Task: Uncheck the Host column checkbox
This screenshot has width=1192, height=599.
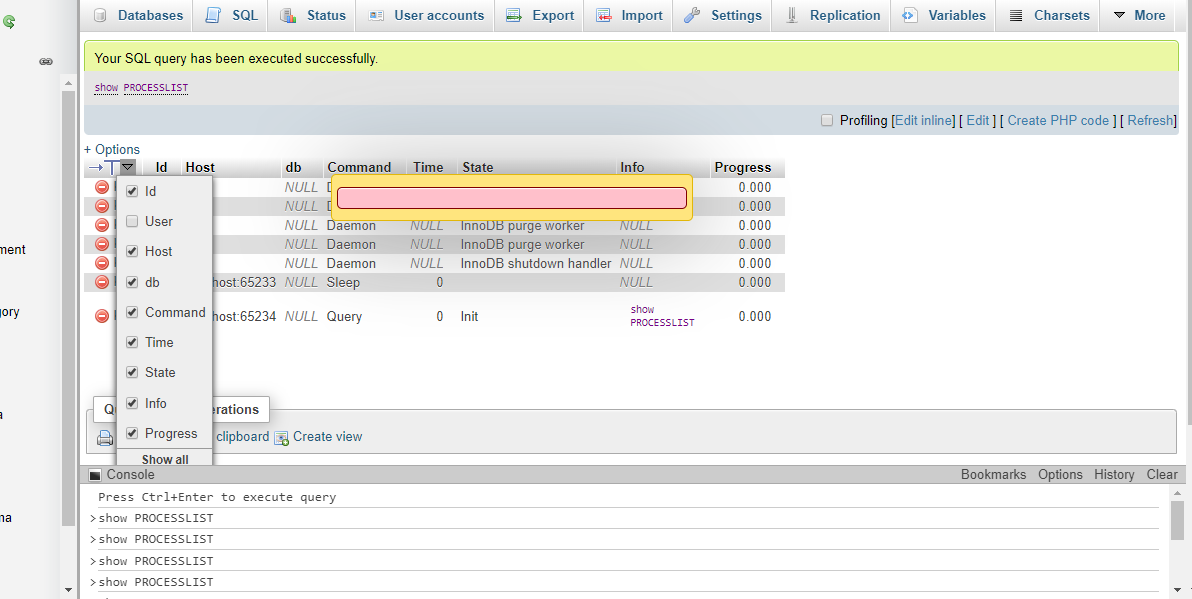Action: (x=133, y=251)
